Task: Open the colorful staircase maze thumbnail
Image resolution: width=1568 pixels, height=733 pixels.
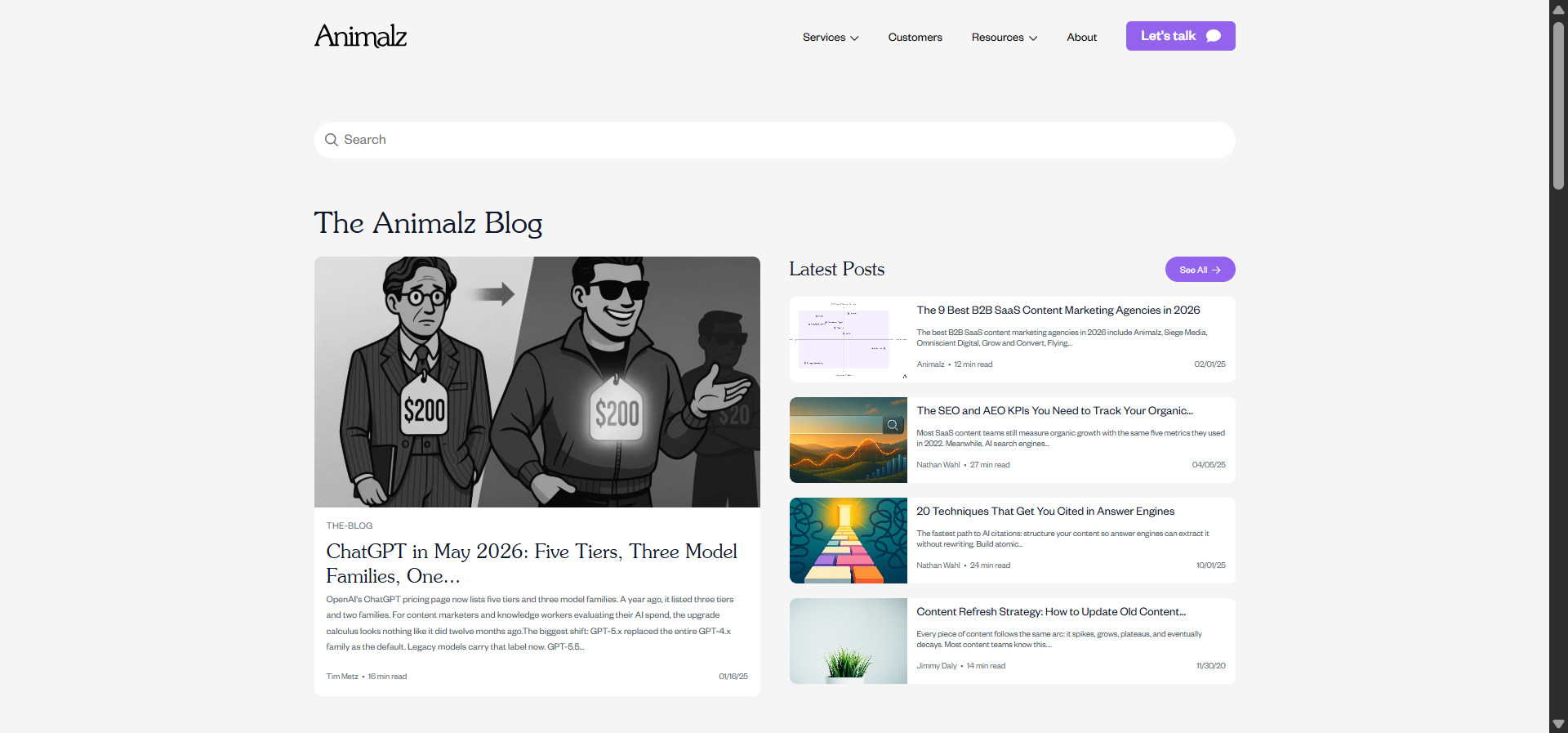Action: coord(849,540)
